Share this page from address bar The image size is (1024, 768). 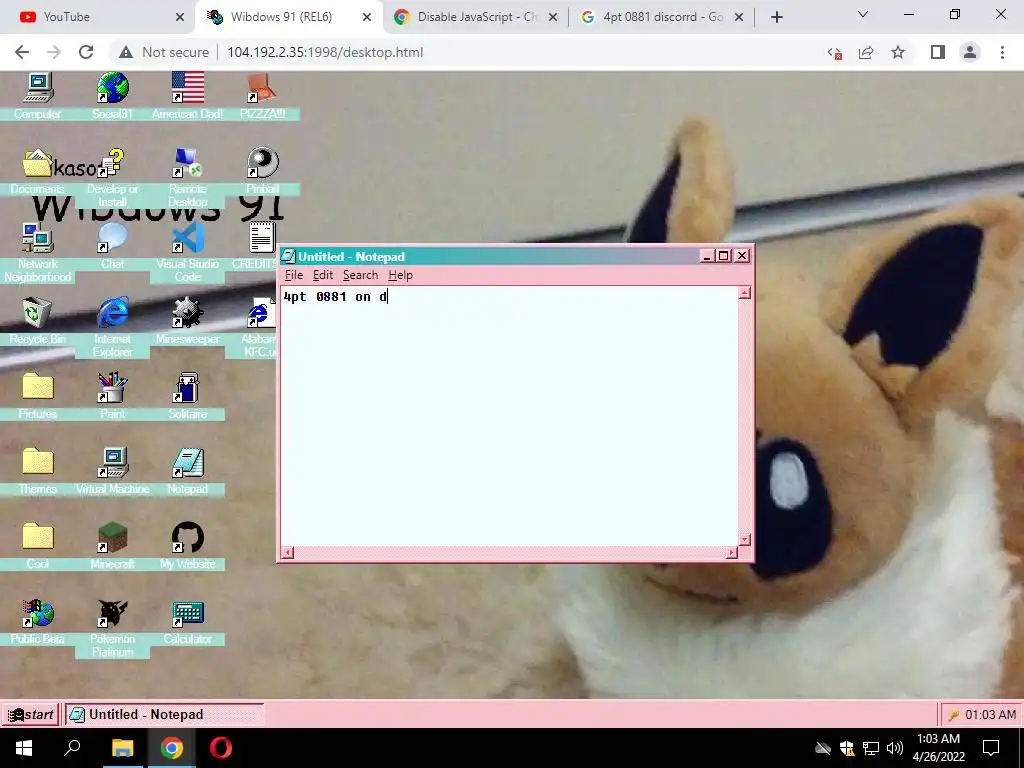[x=866, y=52]
